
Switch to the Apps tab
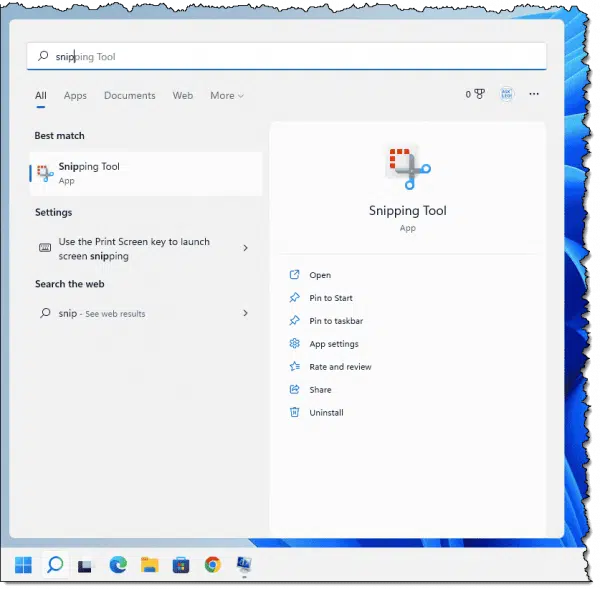click(75, 96)
